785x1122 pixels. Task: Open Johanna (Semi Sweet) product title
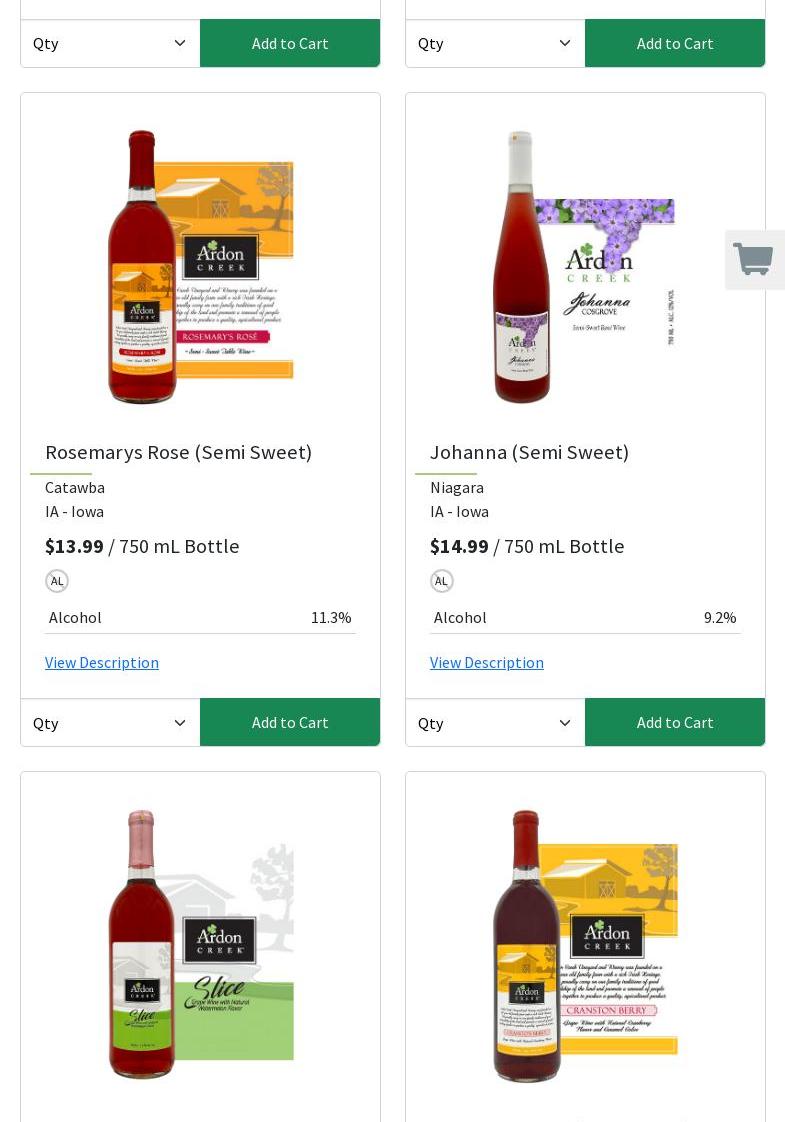coord(530,452)
